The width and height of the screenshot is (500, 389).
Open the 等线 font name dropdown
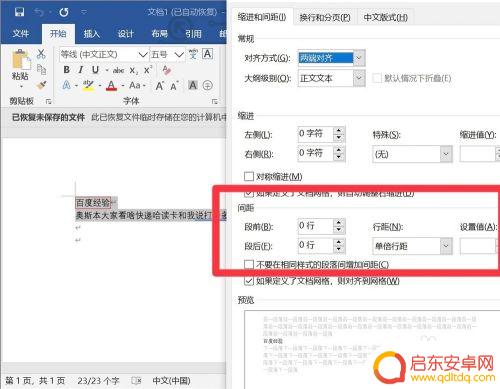point(143,54)
